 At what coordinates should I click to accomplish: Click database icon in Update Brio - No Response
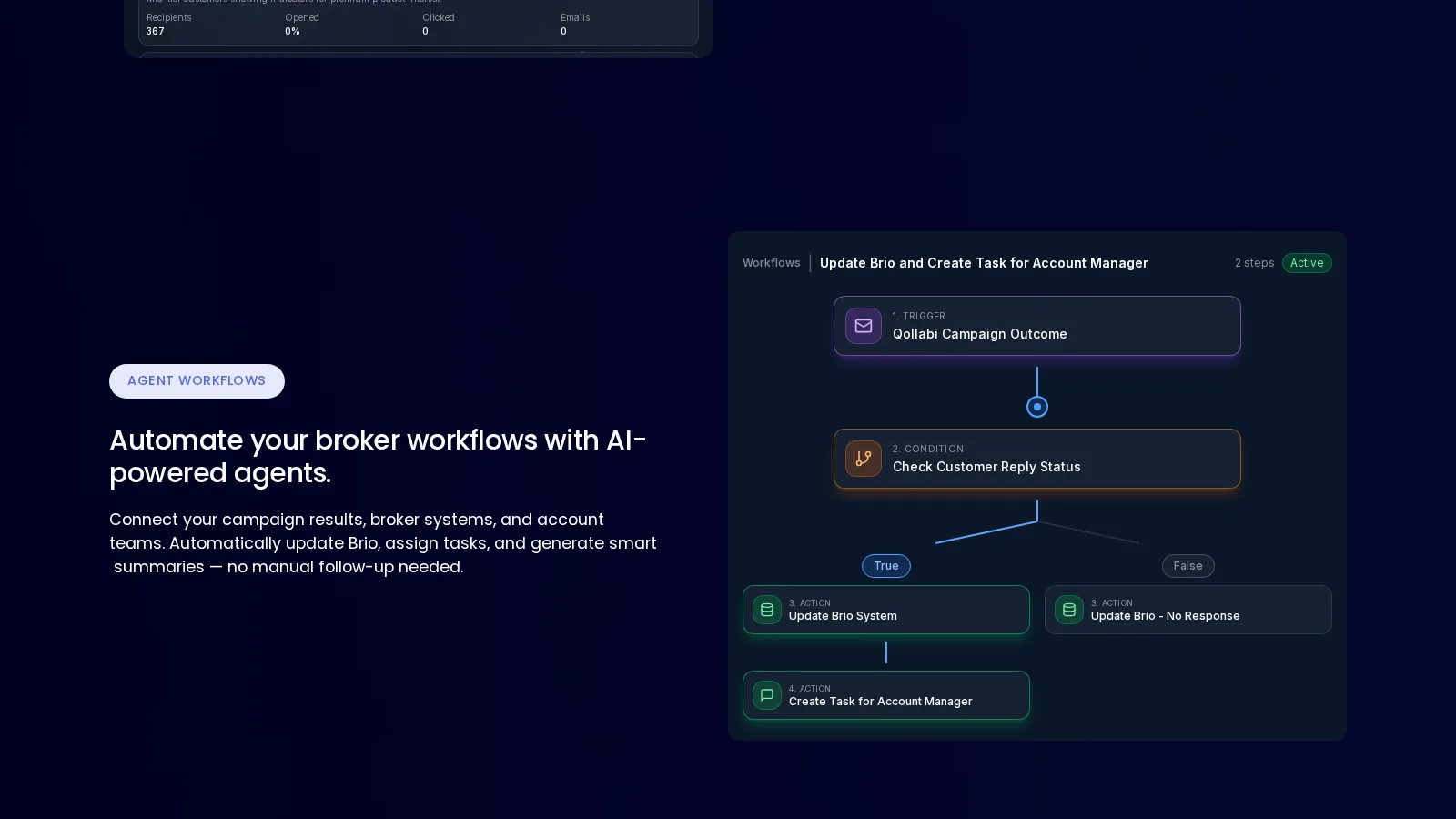(1069, 610)
